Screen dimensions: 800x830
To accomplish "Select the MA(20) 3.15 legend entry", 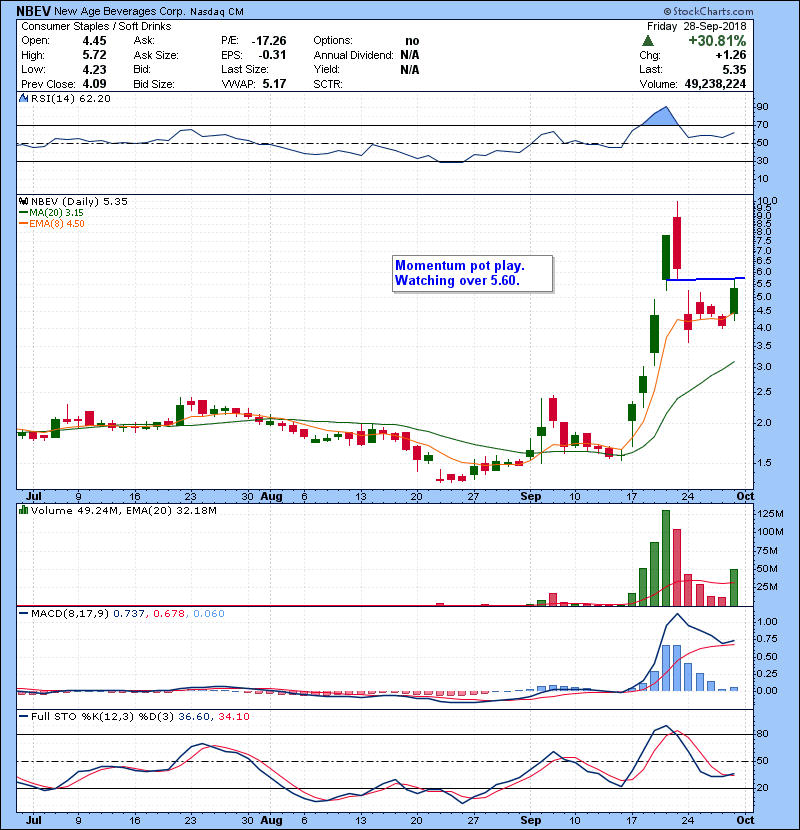I will [x=51, y=213].
